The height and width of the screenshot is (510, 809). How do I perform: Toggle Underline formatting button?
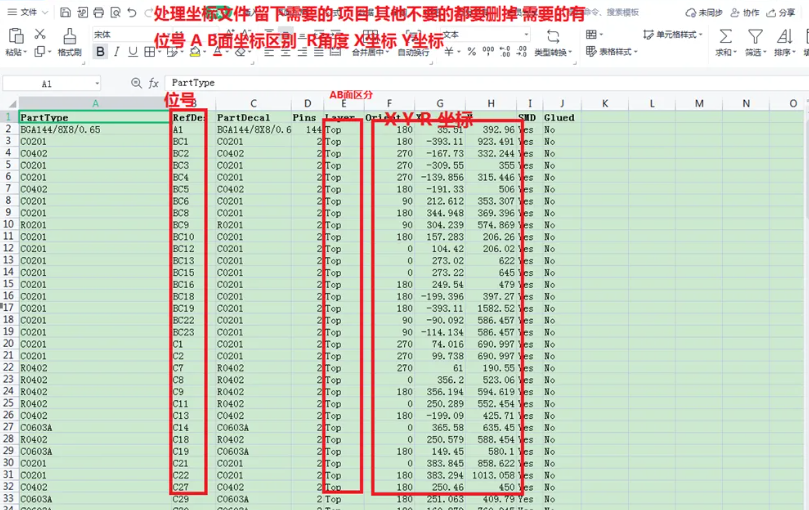(133, 52)
